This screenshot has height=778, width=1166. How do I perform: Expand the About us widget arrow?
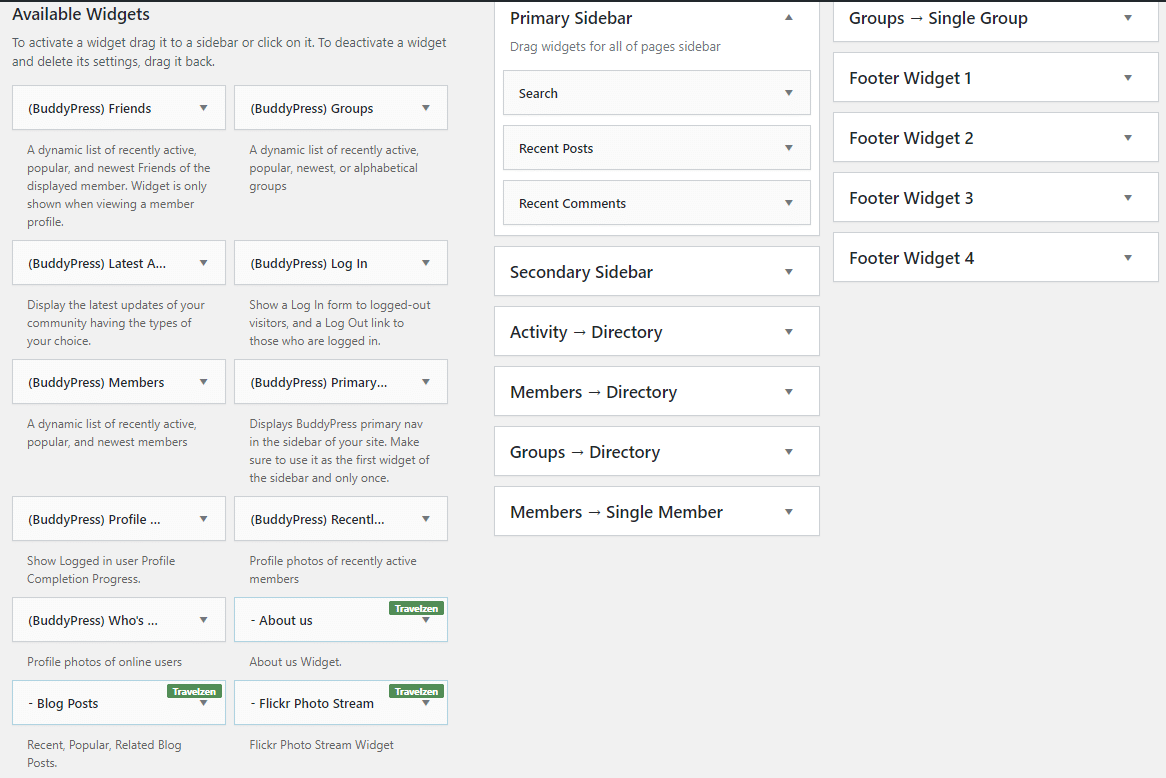tap(425, 620)
